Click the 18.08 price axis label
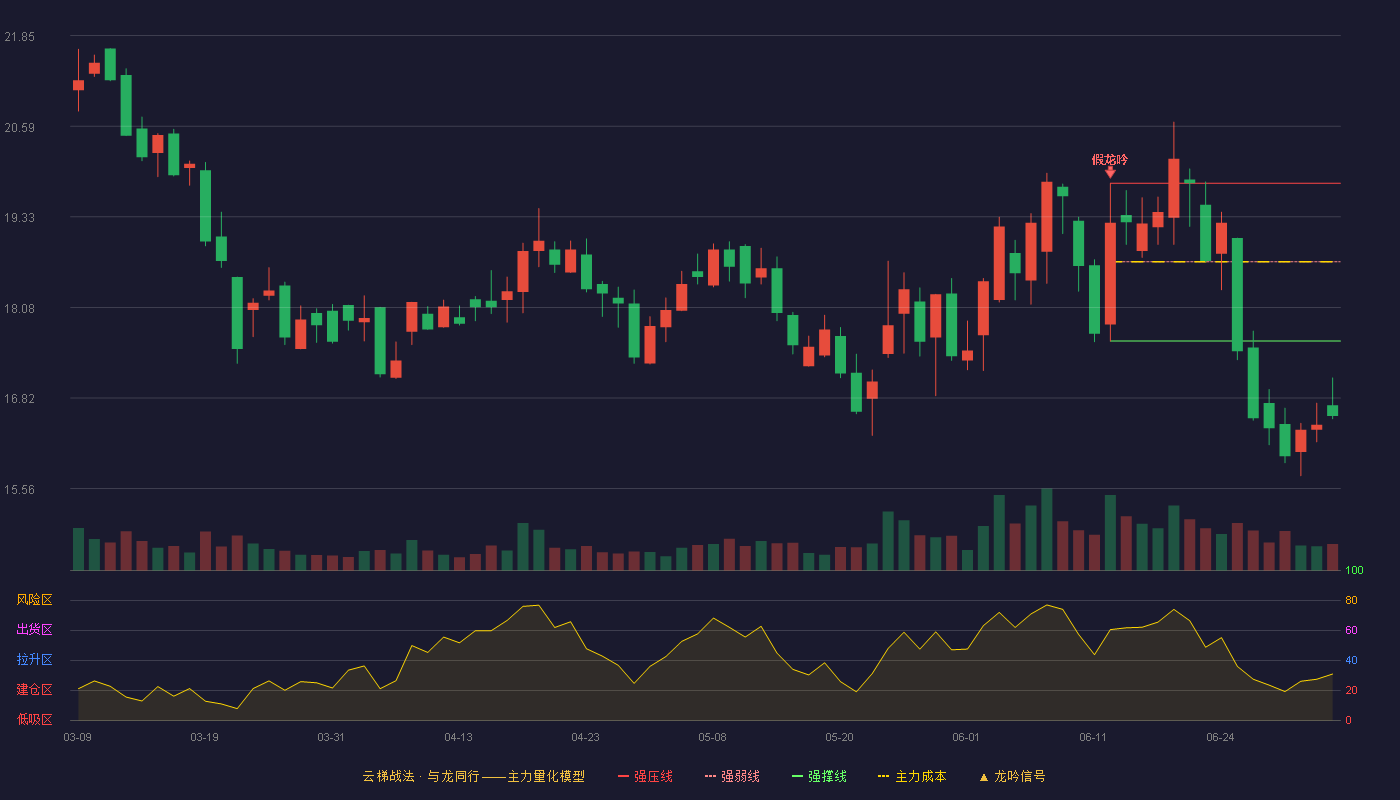1400x800 pixels. (x=19, y=308)
